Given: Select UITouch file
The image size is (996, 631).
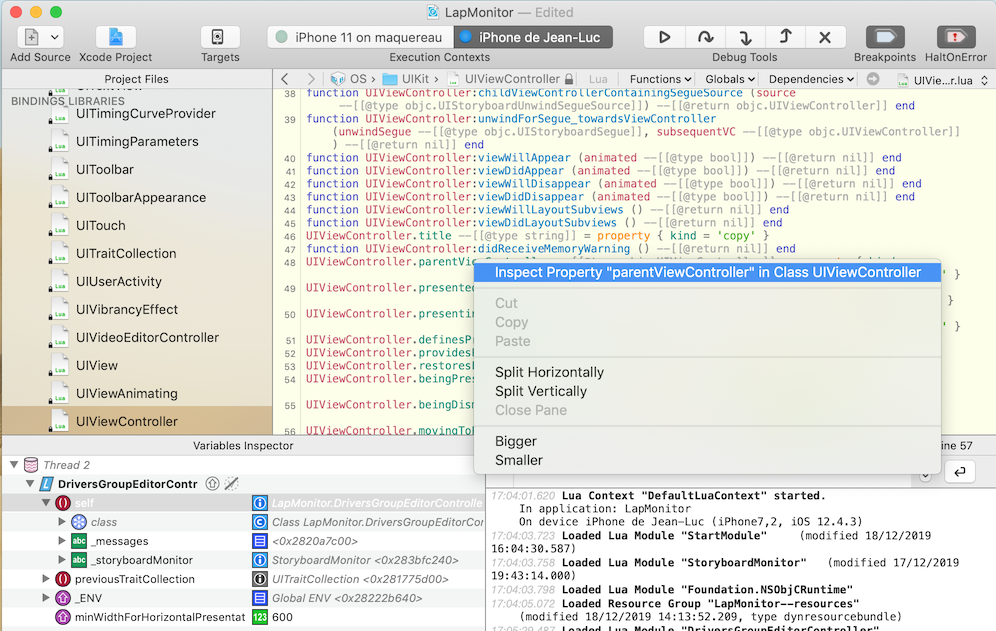Looking at the screenshot, I should coord(100,226).
